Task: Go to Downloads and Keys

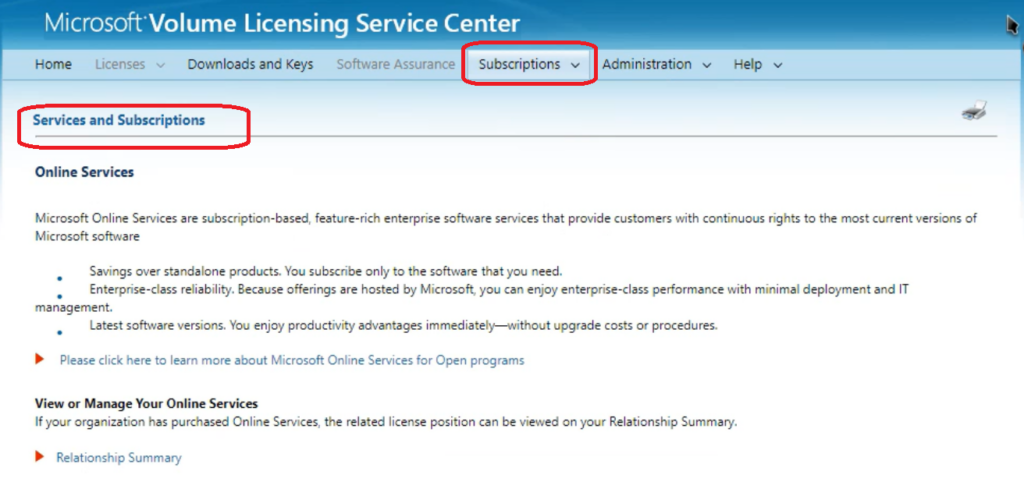Action: [x=250, y=65]
